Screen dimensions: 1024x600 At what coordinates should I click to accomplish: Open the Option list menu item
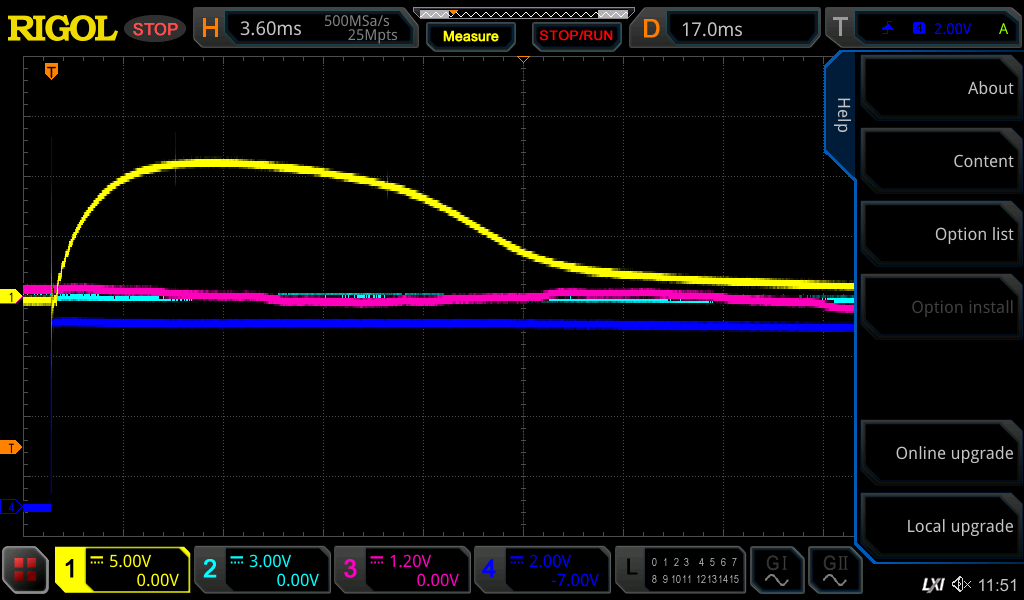(940, 234)
